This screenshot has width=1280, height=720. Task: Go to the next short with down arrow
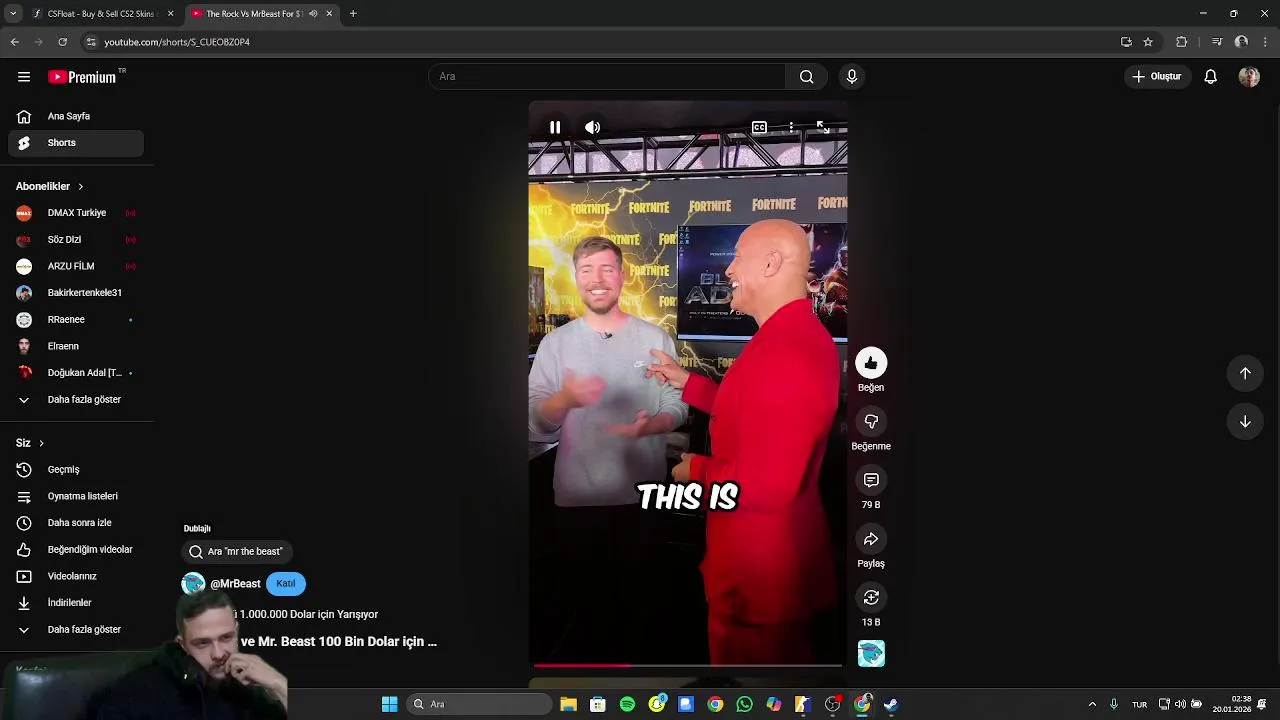coord(1245,422)
